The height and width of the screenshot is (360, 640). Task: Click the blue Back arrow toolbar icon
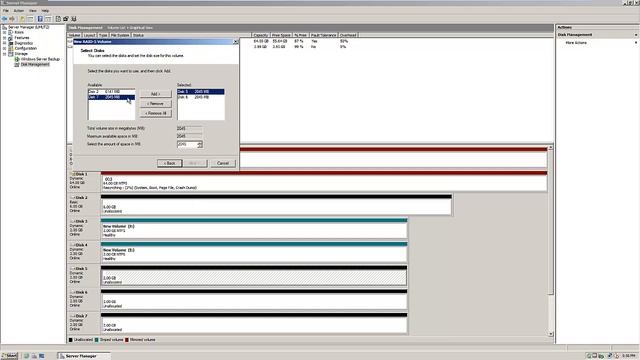pos(4,19)
